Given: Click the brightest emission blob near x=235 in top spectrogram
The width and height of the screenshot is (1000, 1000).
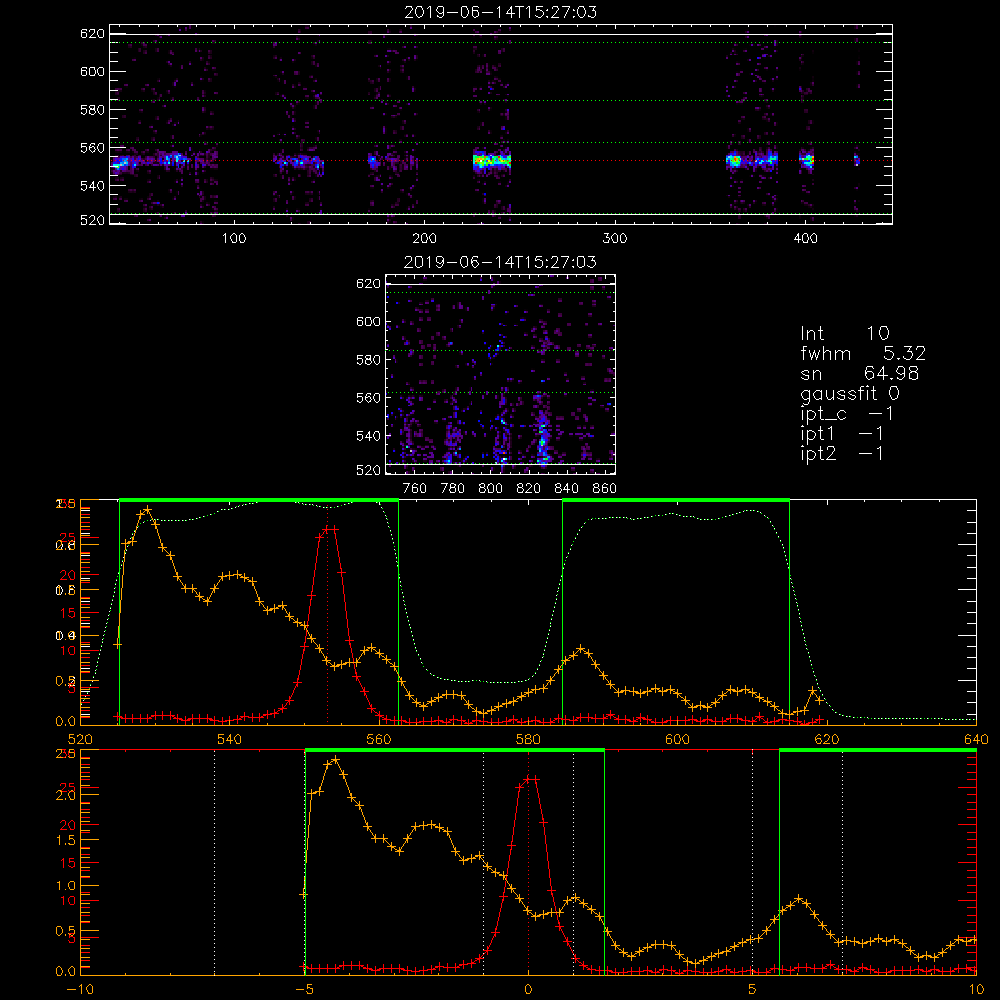Looking at the screenshot, I should 492,161.
